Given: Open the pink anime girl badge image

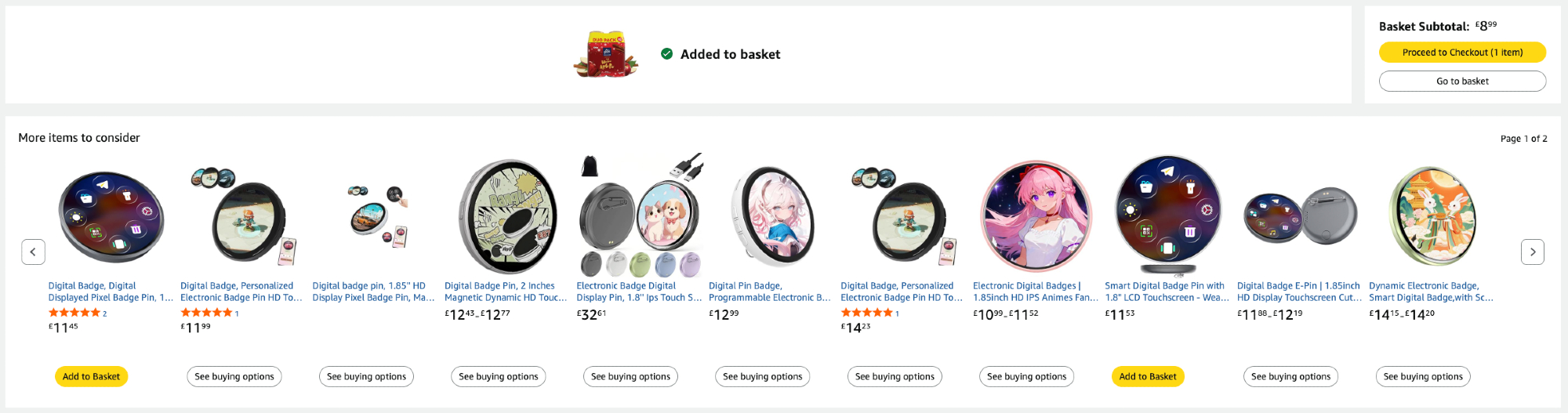Looking at the screenshot, I should (1036, 217).
